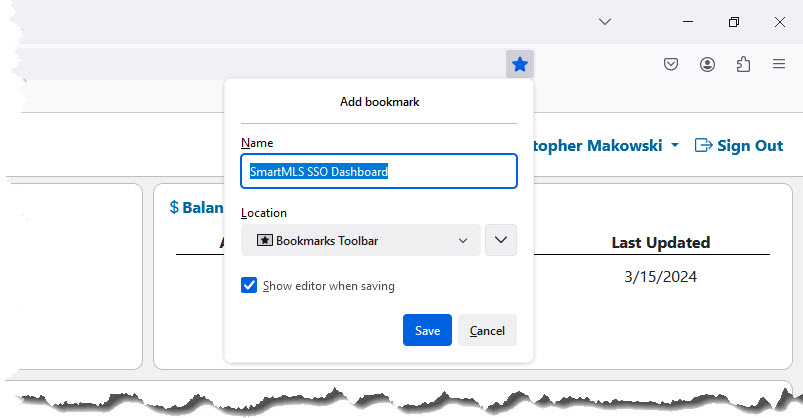Viewport: 803px width, 418px height.
Task: Click the List all tabs chevron
Action: pyautogui.click(x=605, y=22)
